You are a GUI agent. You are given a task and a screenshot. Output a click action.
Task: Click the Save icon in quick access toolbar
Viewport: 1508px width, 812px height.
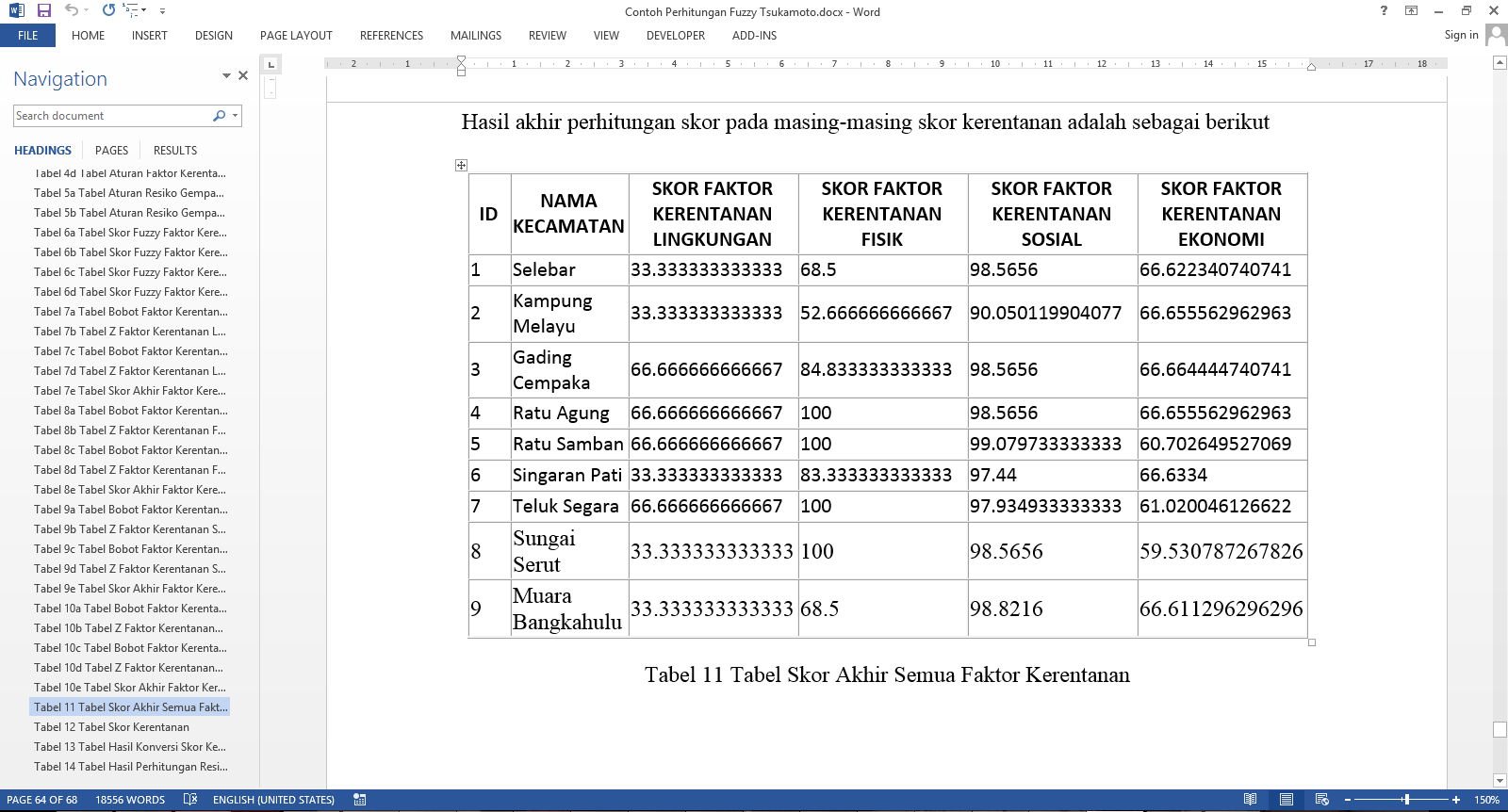[x=44, y=10]
